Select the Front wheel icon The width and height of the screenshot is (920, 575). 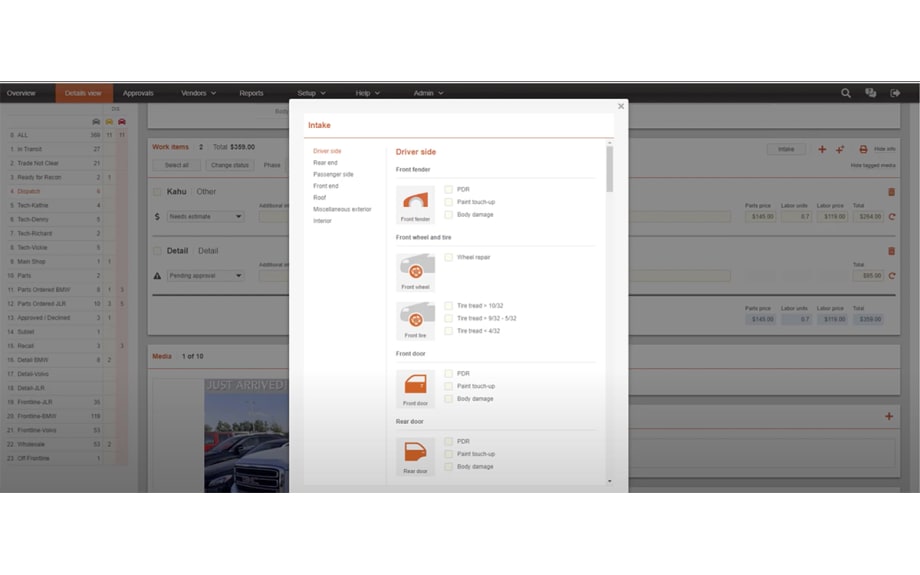[x=415, y=270]
